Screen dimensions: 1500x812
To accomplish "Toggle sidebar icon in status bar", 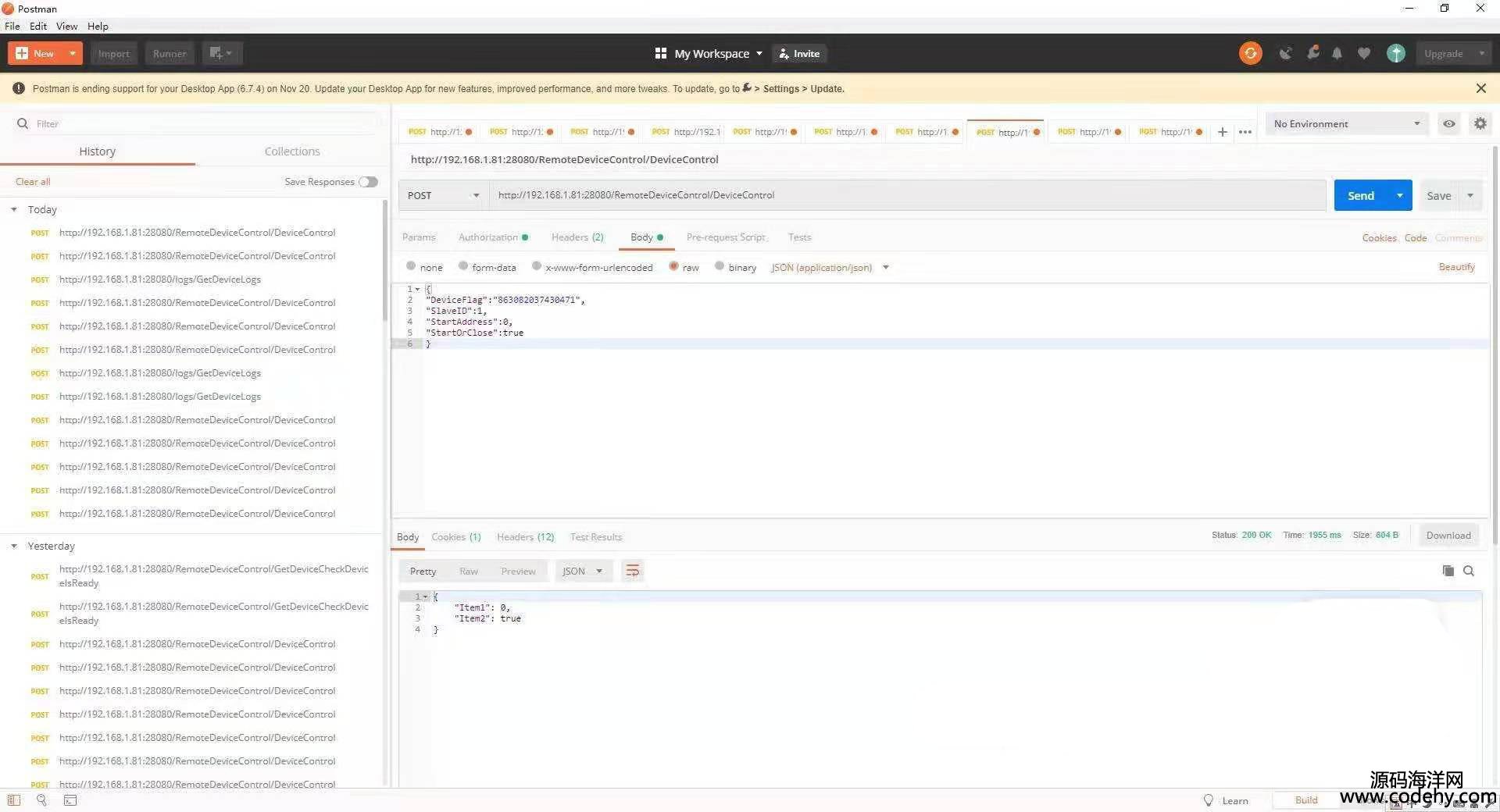I will [x=14, y=800].
